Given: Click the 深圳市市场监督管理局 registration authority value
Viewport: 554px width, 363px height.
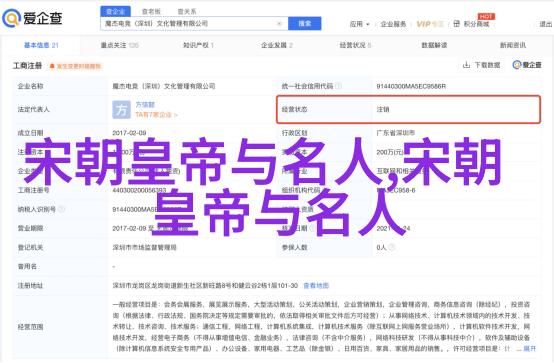Looking at the screenshot, I should click(145, 247).
